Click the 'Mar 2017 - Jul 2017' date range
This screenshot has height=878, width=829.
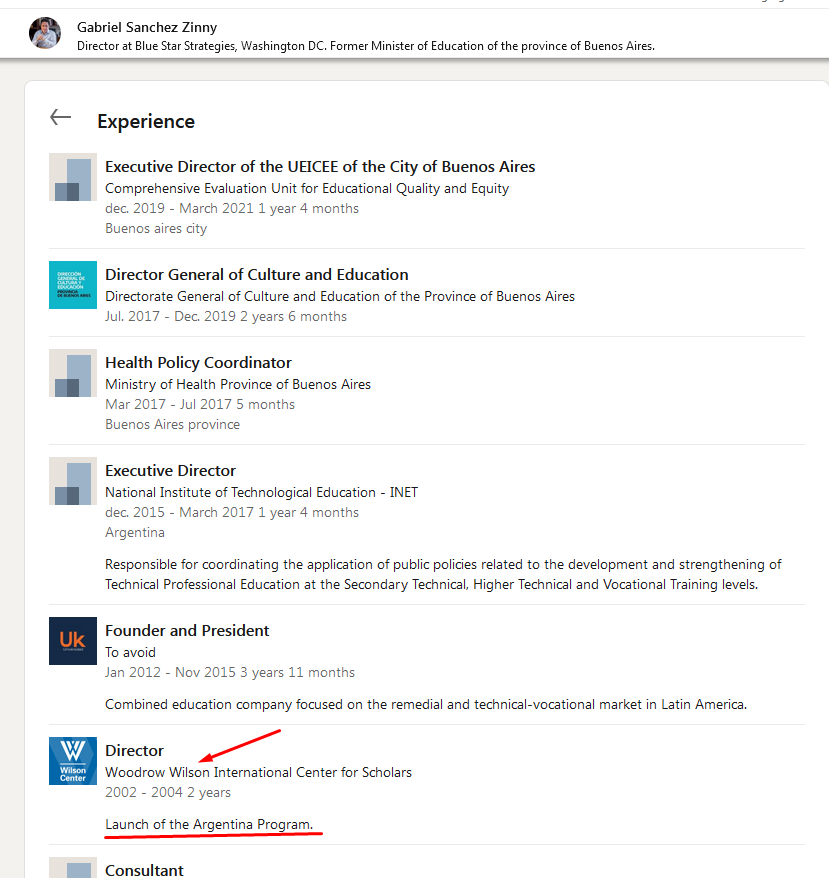point(200,404)
